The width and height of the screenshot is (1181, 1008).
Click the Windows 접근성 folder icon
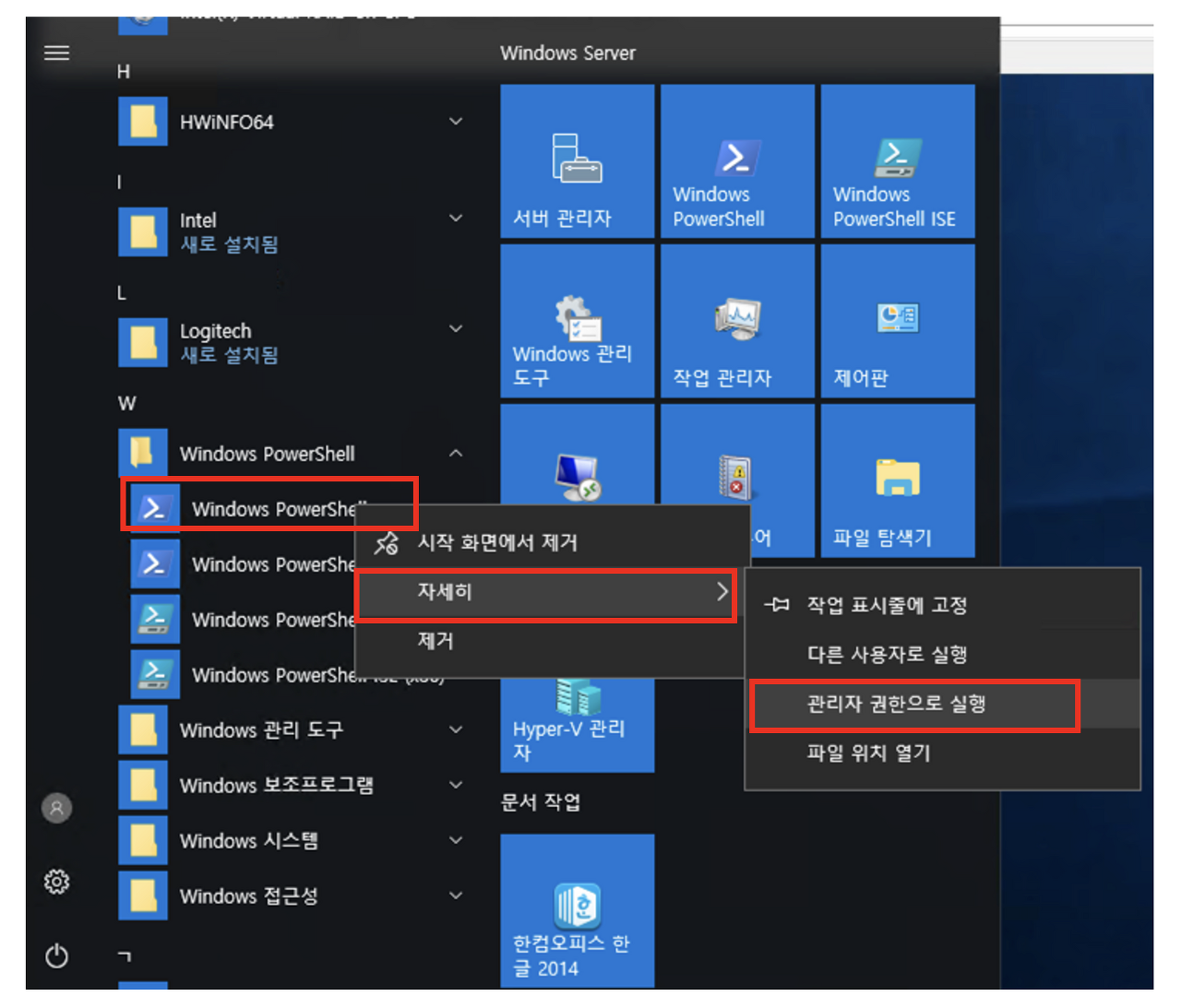pos(143,895)
